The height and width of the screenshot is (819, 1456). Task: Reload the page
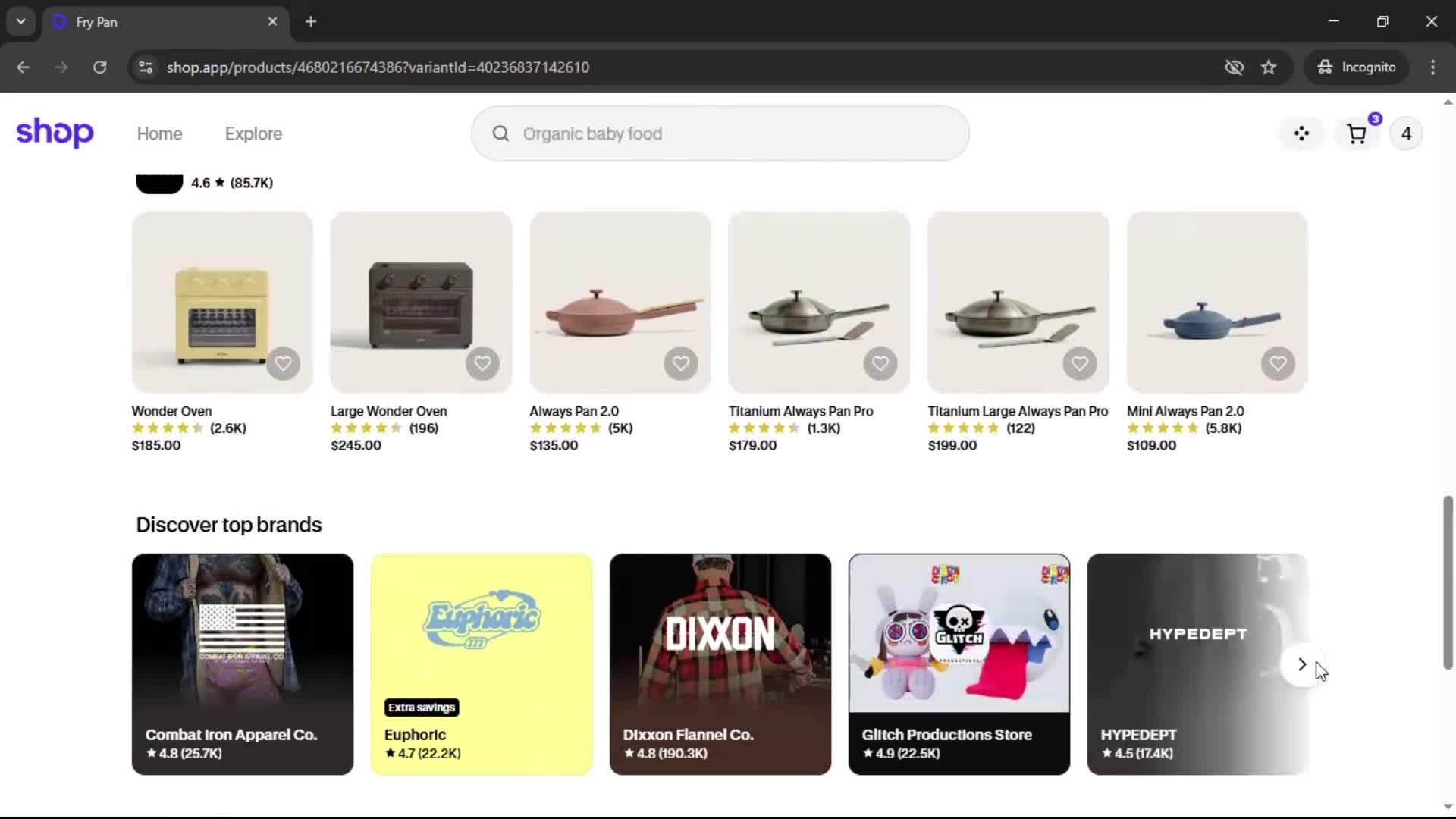tap(99, 67)
